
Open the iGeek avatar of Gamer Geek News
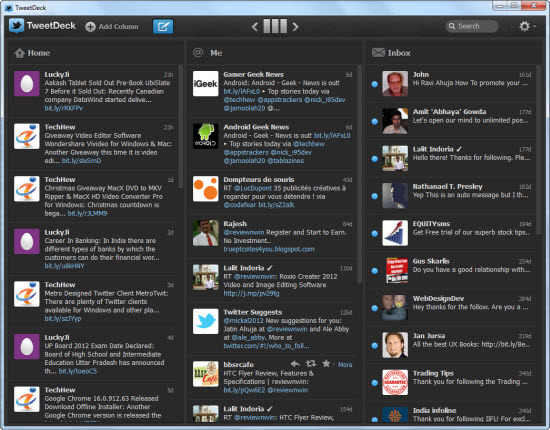206,83
